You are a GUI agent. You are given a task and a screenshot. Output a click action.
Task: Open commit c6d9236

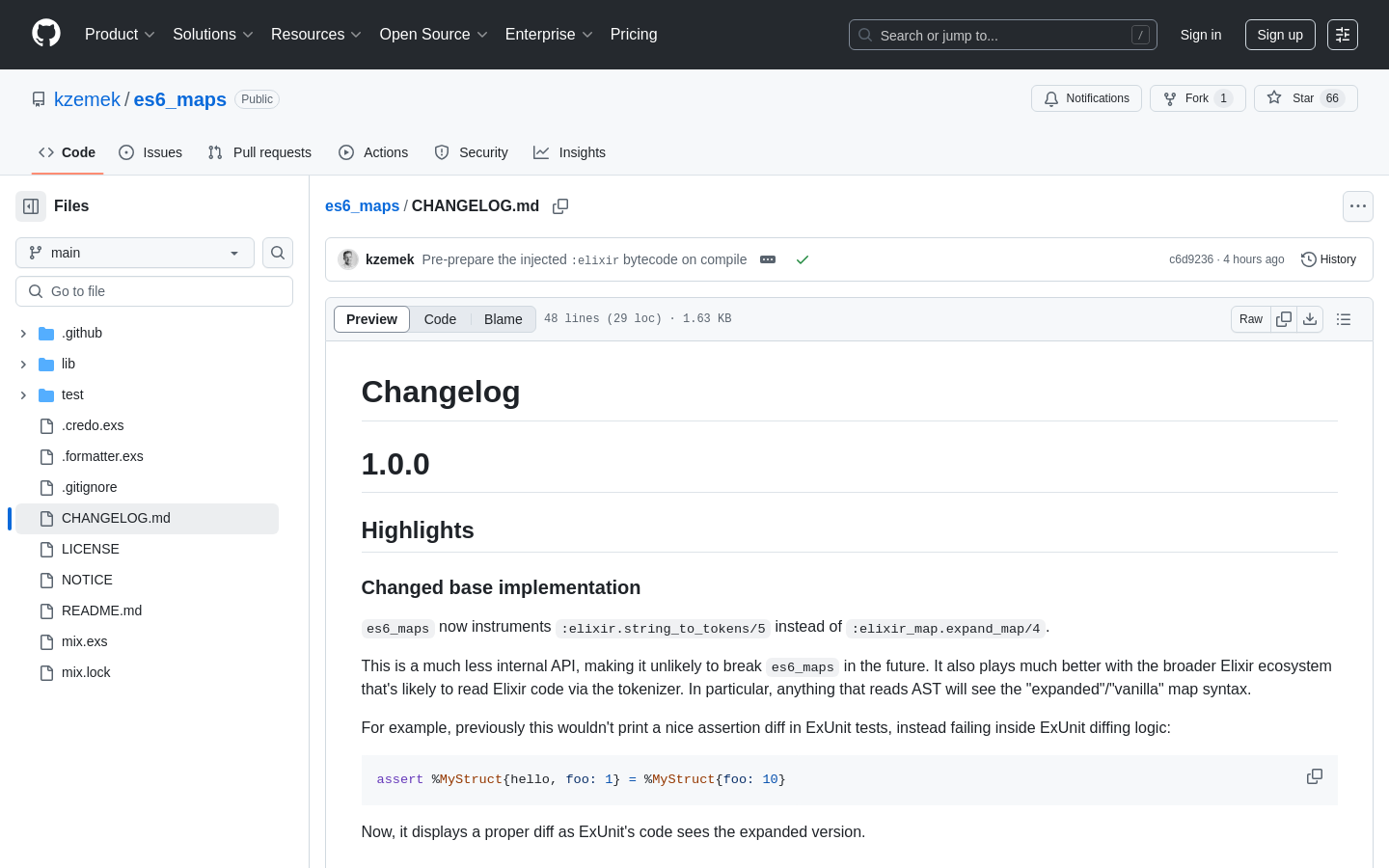pyautogui.click(x=1191, y=259)
